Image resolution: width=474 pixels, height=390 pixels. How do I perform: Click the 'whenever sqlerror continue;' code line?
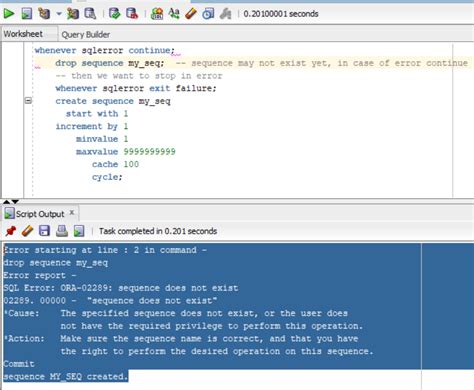[x=104, y=50]
